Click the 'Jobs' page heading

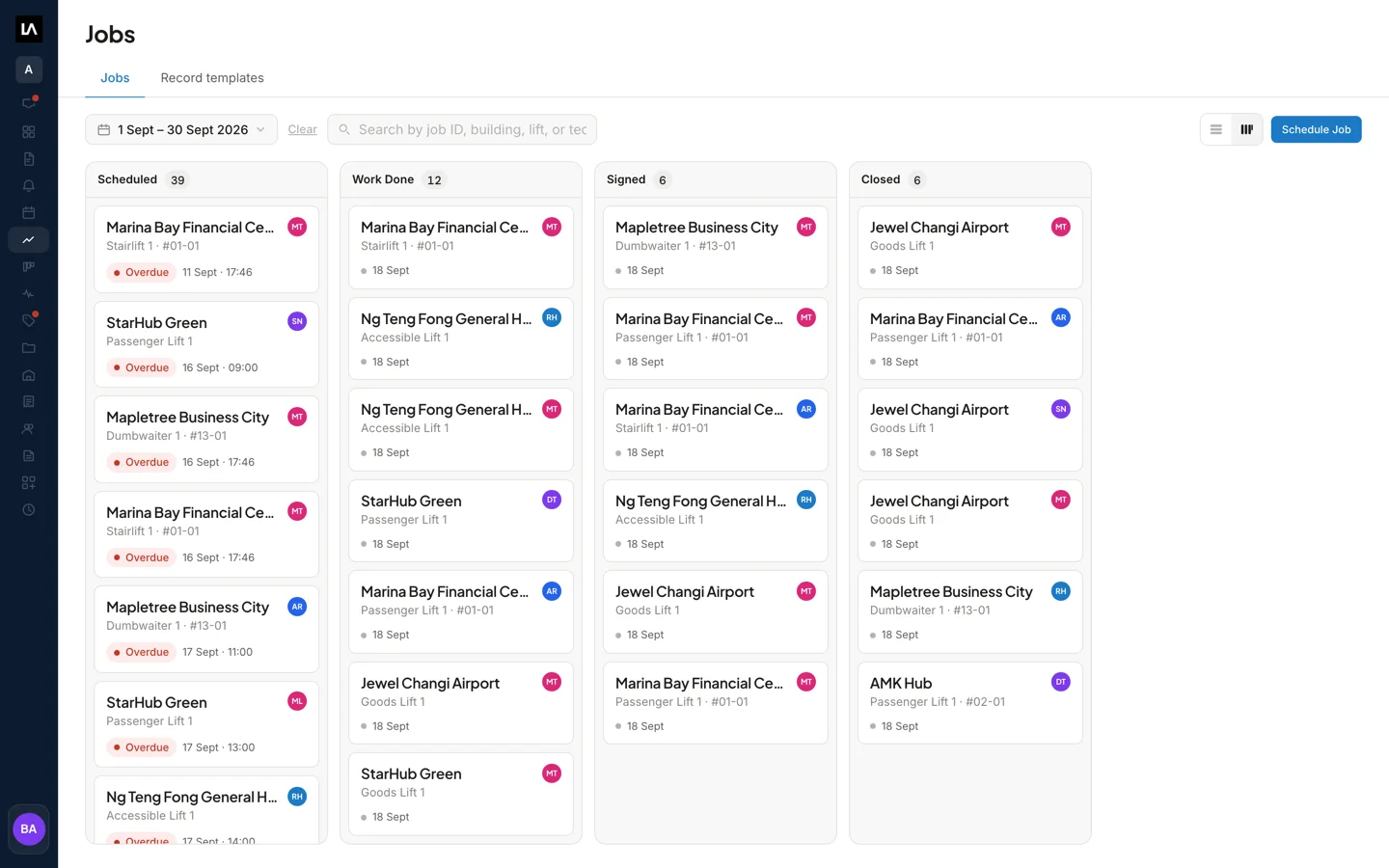tap(111, 35)
